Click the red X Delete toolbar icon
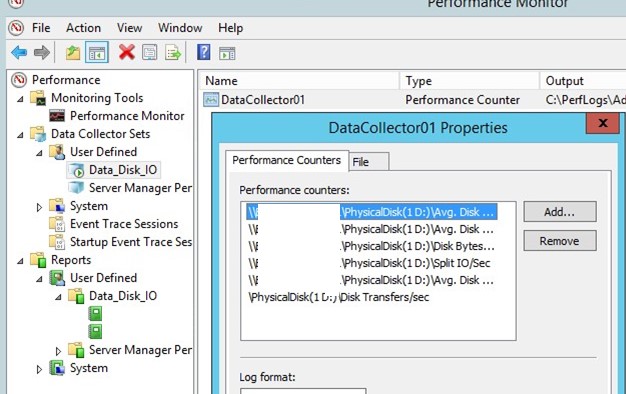This screenshot has width=626, height=394. point(127,52)
